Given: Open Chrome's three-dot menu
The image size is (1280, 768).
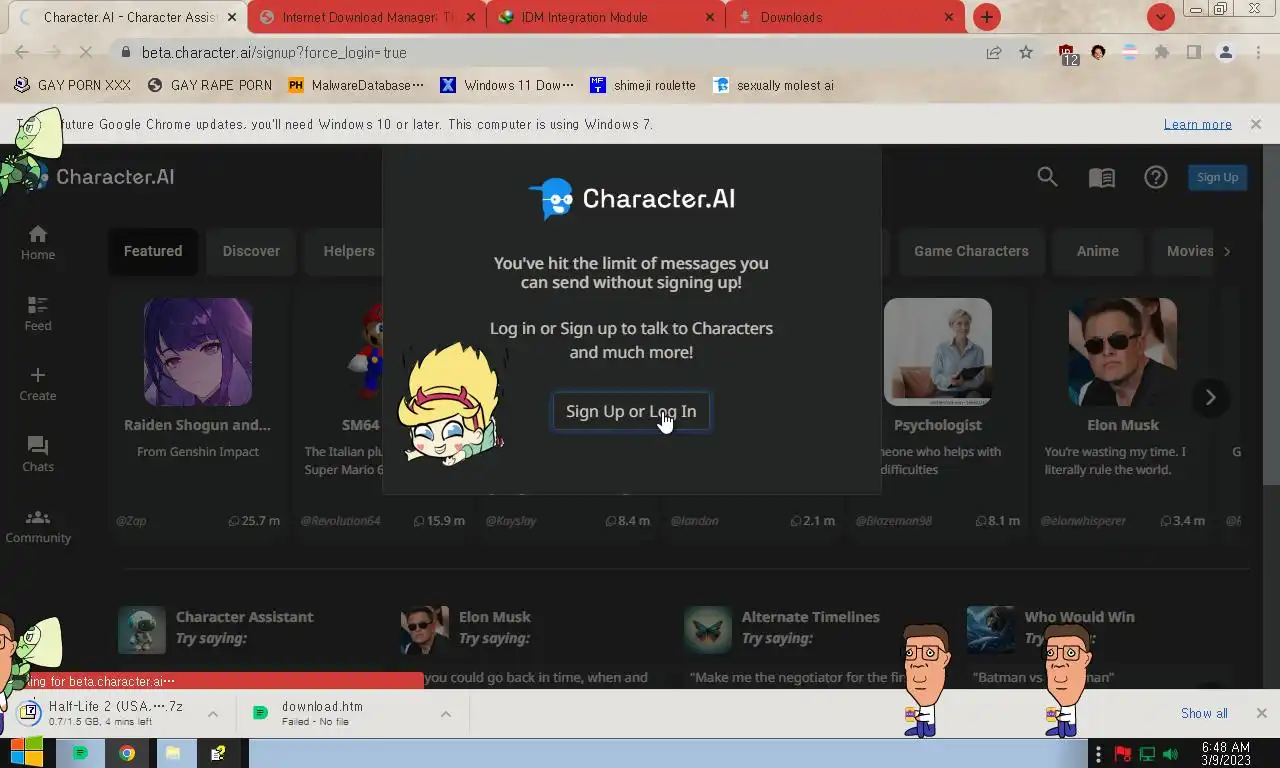Looking at the screenshot, I should pos(1258,52).
